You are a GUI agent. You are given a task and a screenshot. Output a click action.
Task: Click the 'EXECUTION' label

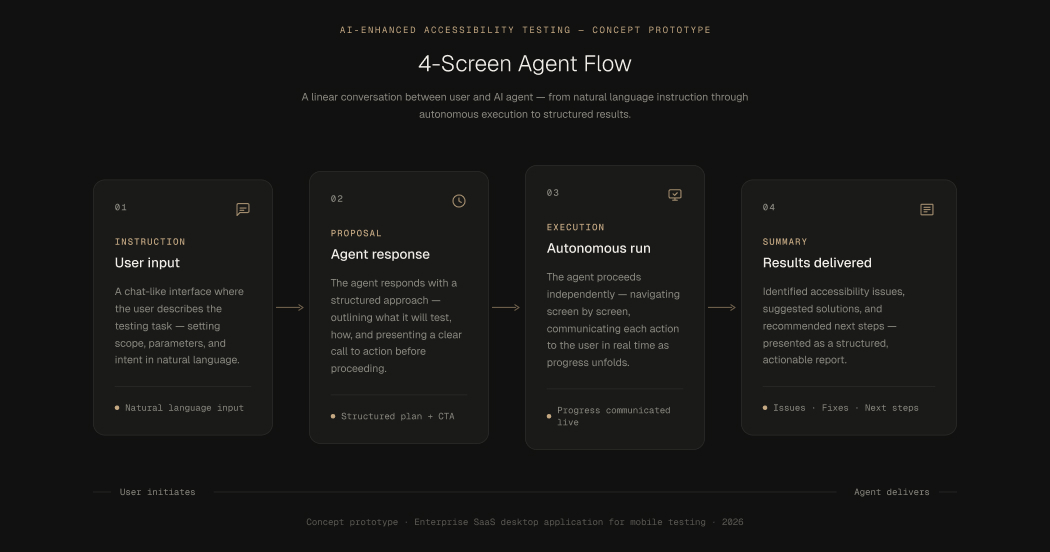pos(575,227)
